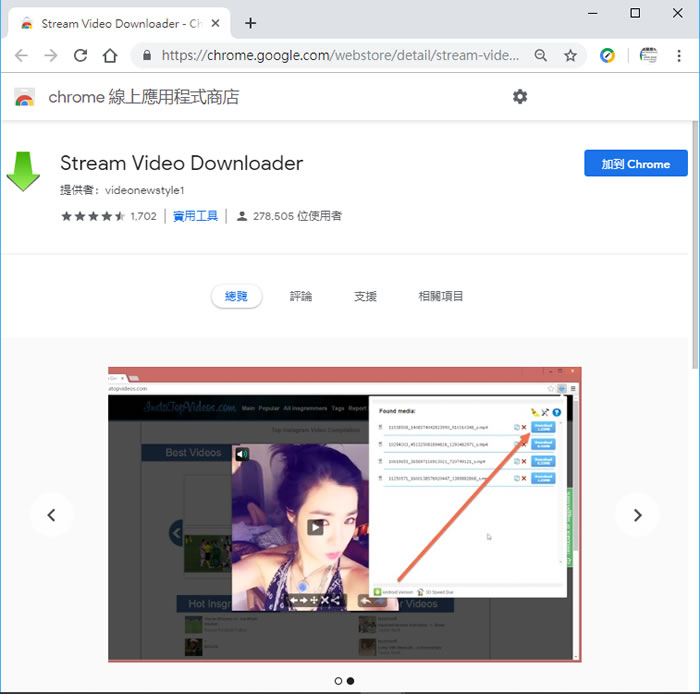The image size is (700, 695).
Task: Click the Chrome web store logo
Action: coord(25,97)
